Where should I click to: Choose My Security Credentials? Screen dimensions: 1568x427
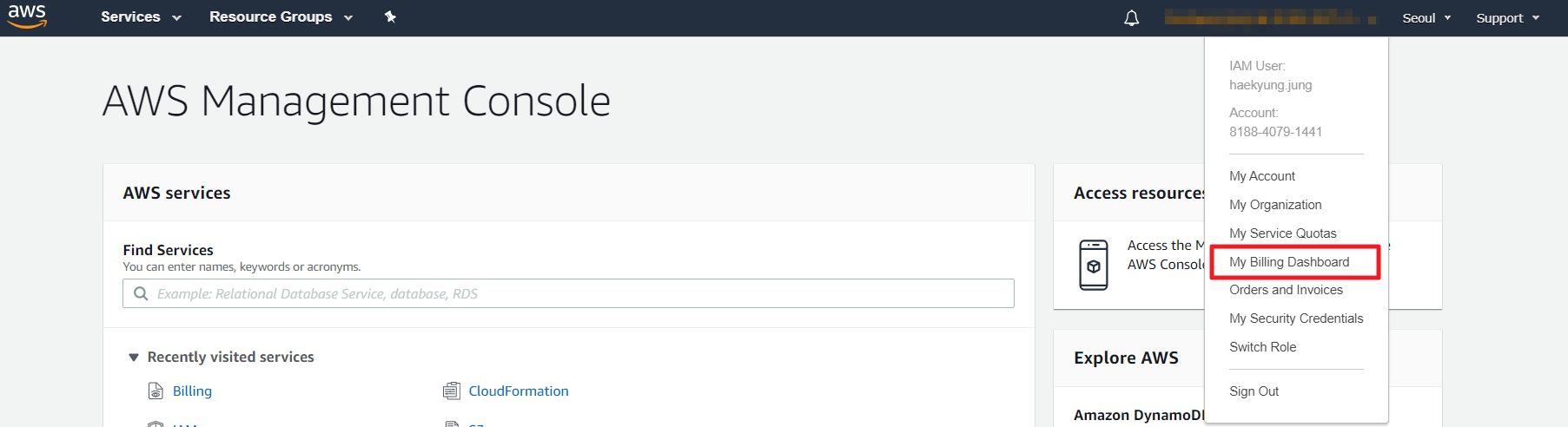1296,319
